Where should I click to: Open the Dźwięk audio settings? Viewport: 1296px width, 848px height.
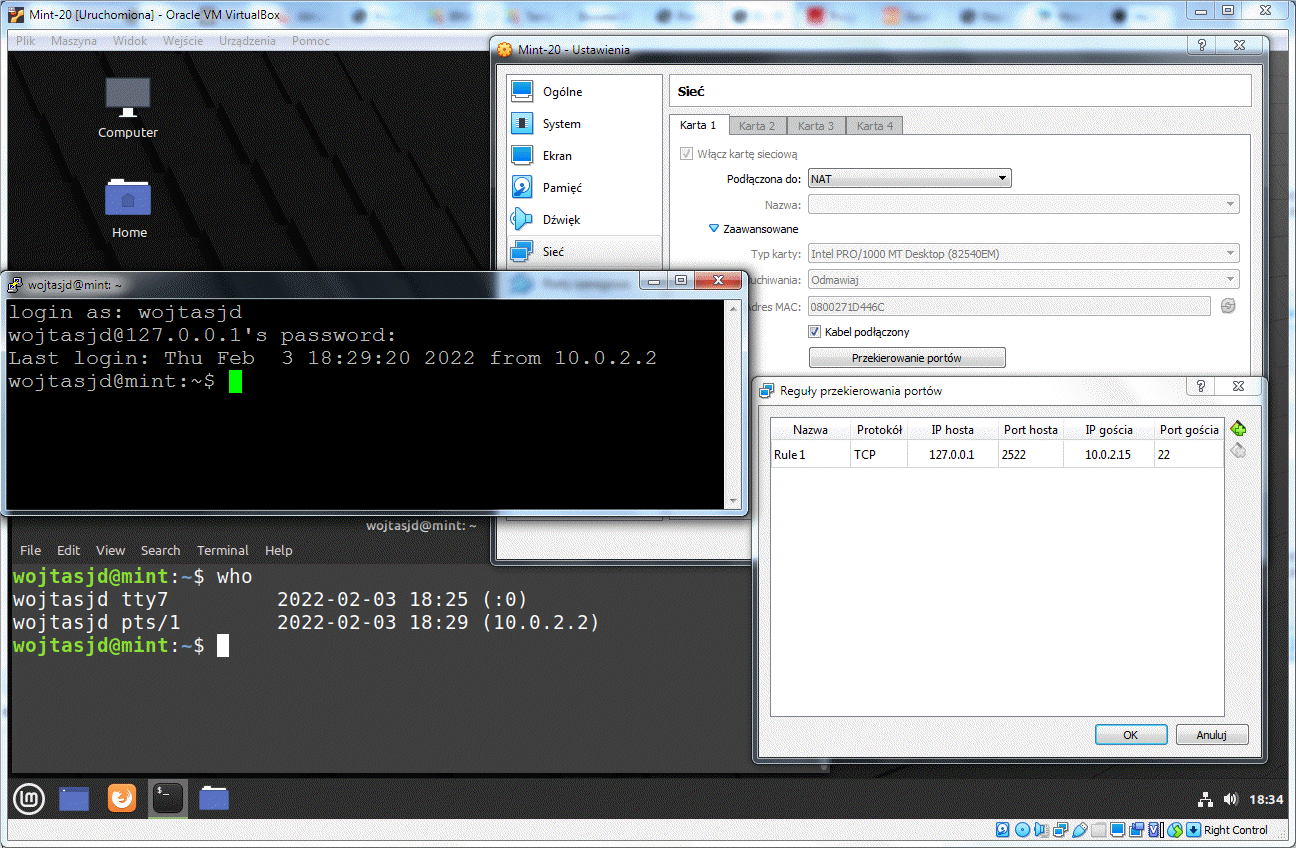click(585, 220)
